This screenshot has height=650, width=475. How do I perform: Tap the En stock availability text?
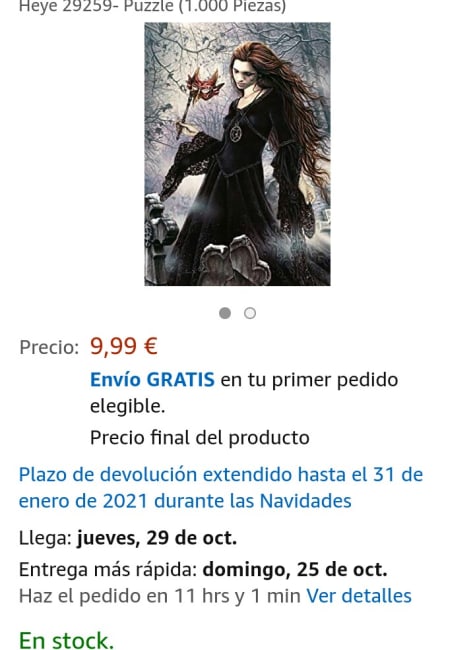(x=66, y=639)
